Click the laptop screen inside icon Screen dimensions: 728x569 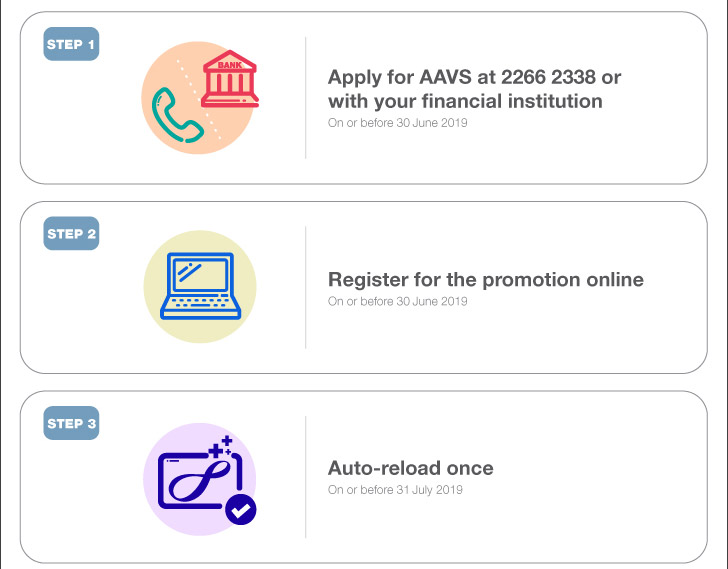coord(201,275)
